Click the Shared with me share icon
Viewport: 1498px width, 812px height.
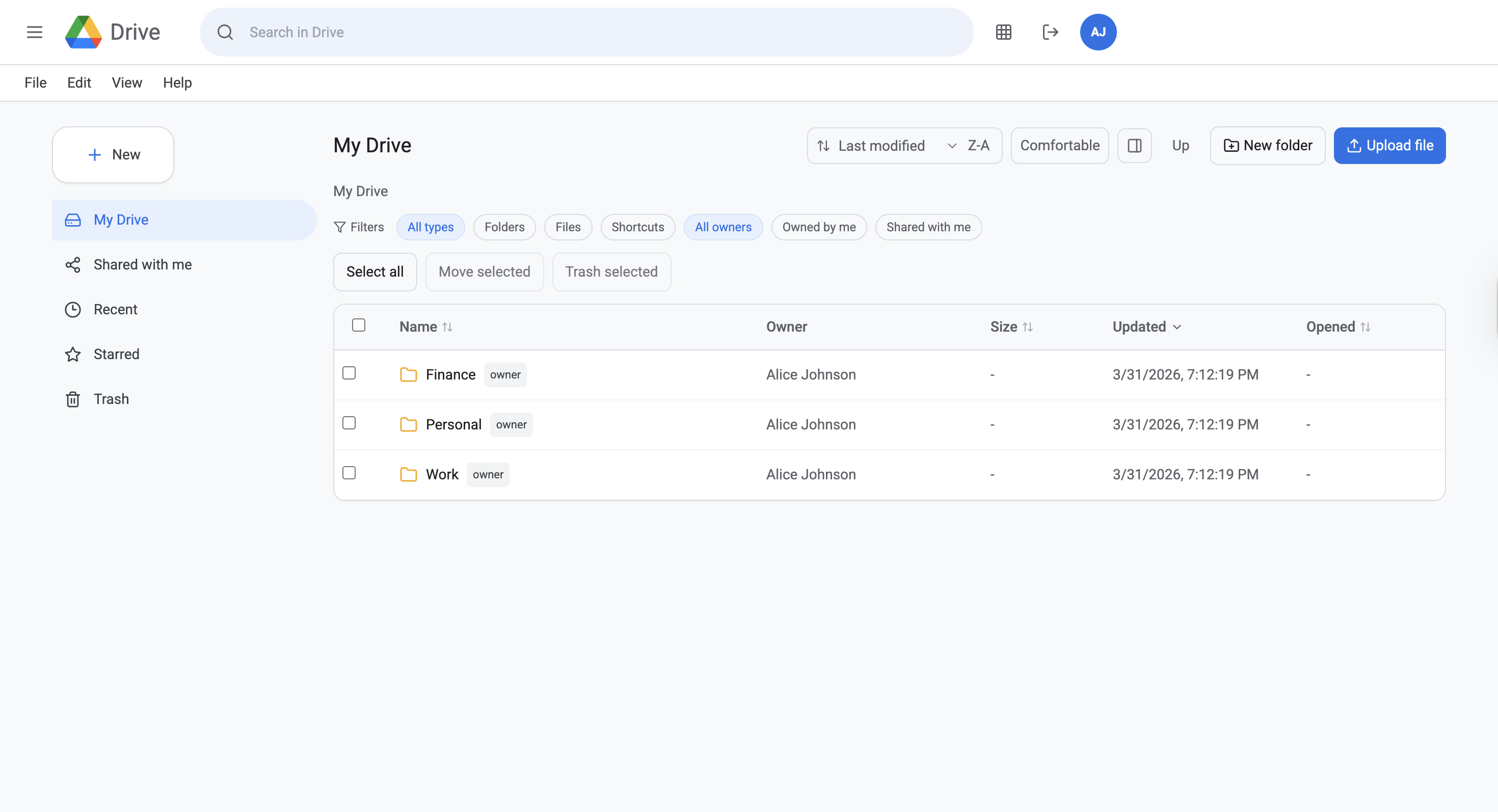pos(73,265)
